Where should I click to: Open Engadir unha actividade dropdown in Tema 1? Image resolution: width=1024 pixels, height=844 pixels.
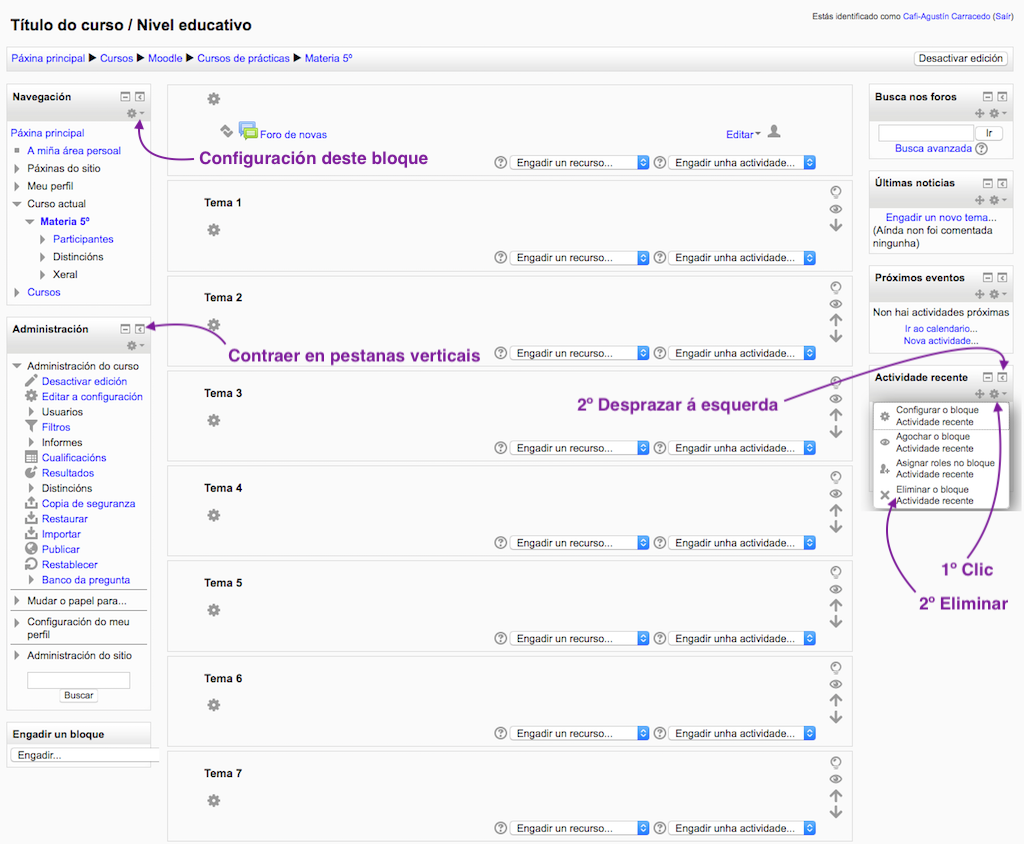point(741,258)
